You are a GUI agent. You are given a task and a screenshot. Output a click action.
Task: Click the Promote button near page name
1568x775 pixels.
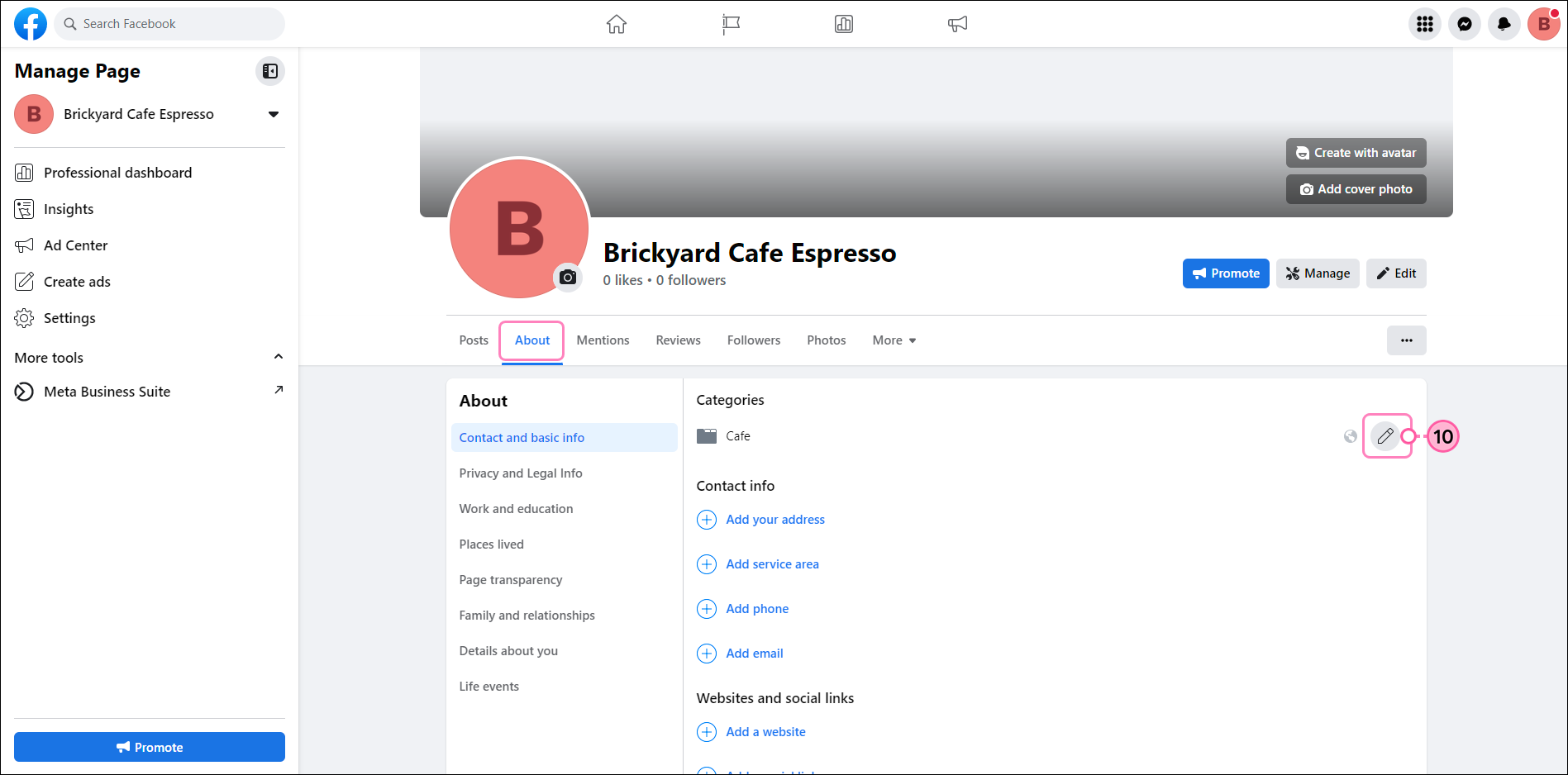(1226, 273)
